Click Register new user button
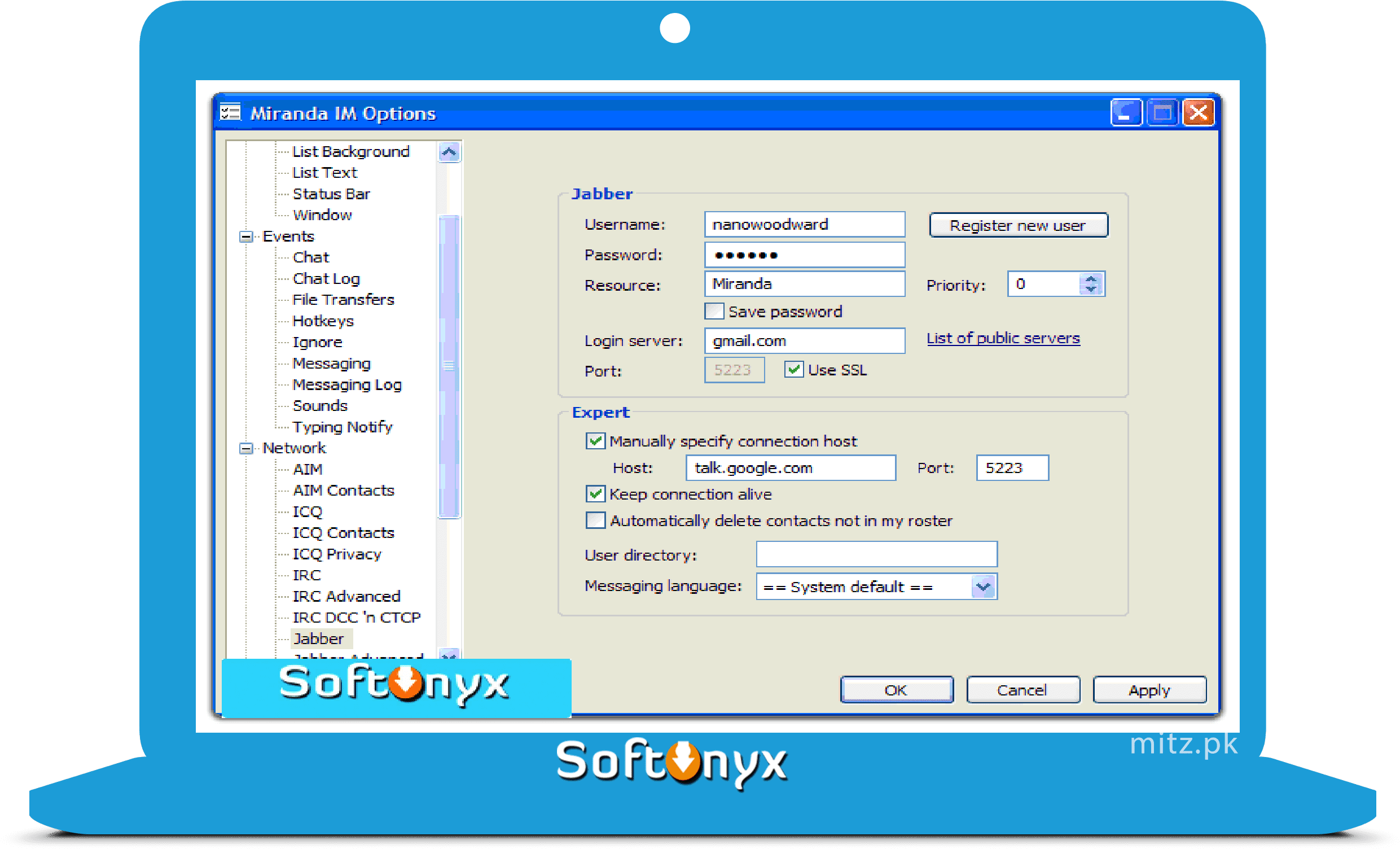 click(x=1018, y=226)
